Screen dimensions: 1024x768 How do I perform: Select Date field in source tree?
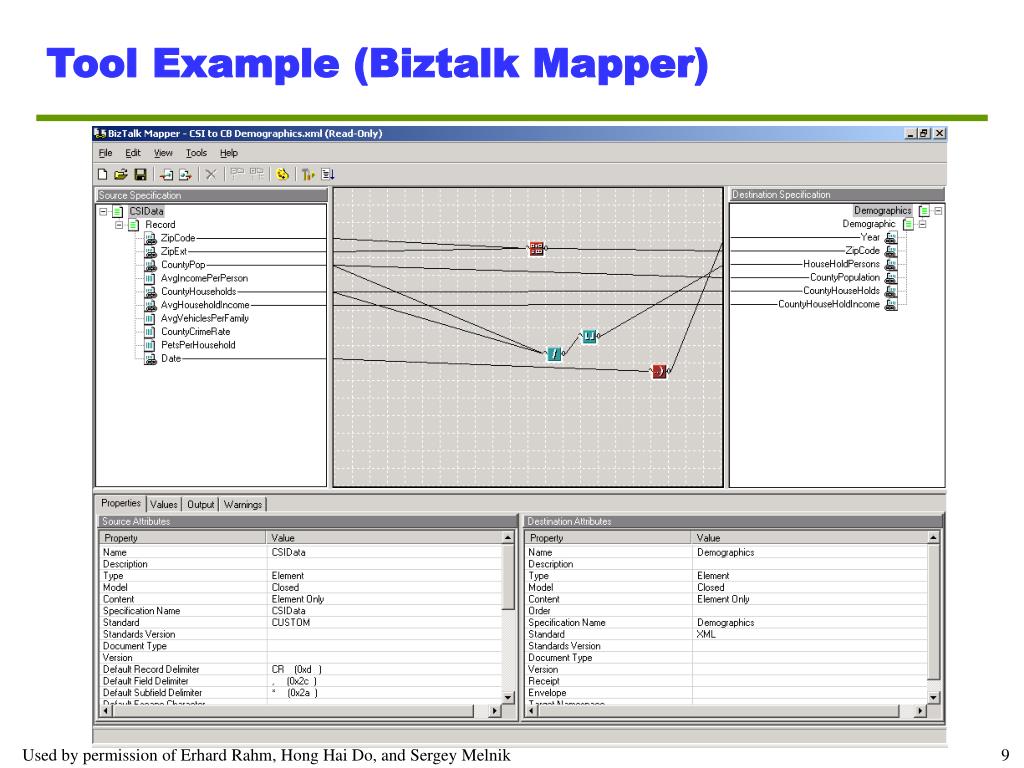[x=171, y=359]
